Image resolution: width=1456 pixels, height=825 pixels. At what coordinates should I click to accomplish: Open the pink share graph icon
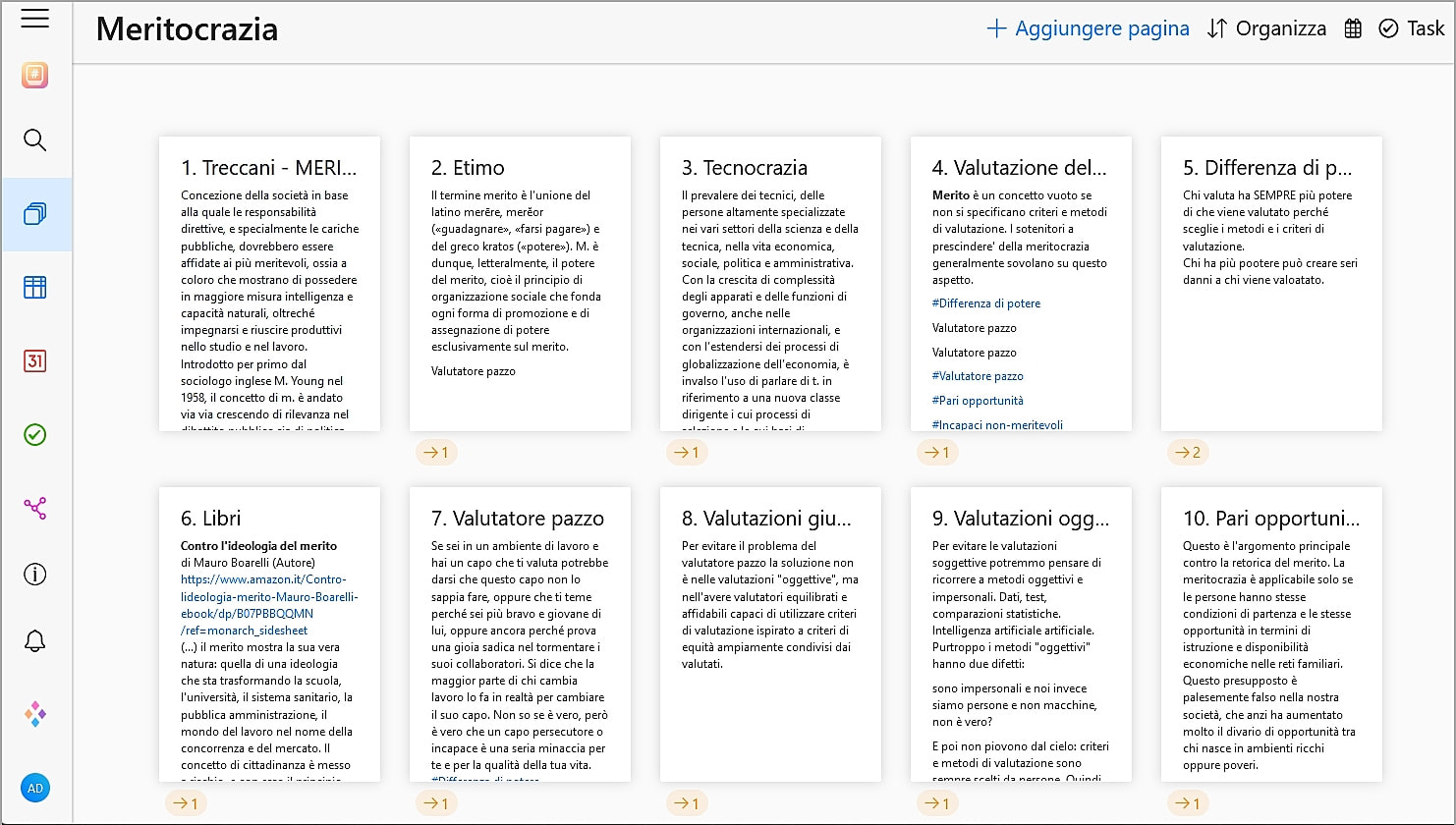coord(34,508)
